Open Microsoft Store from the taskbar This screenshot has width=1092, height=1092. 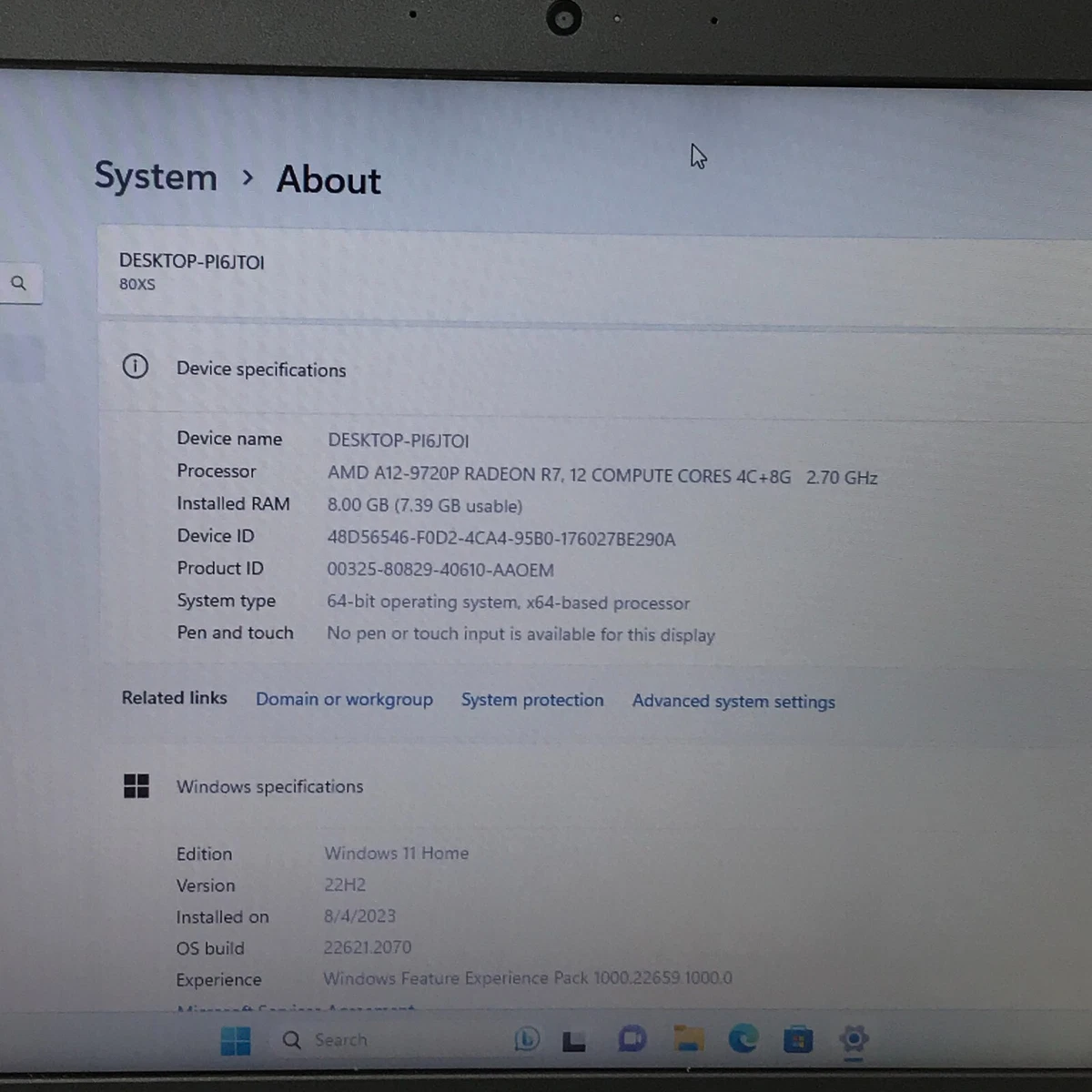click(x=798, y=1039)
